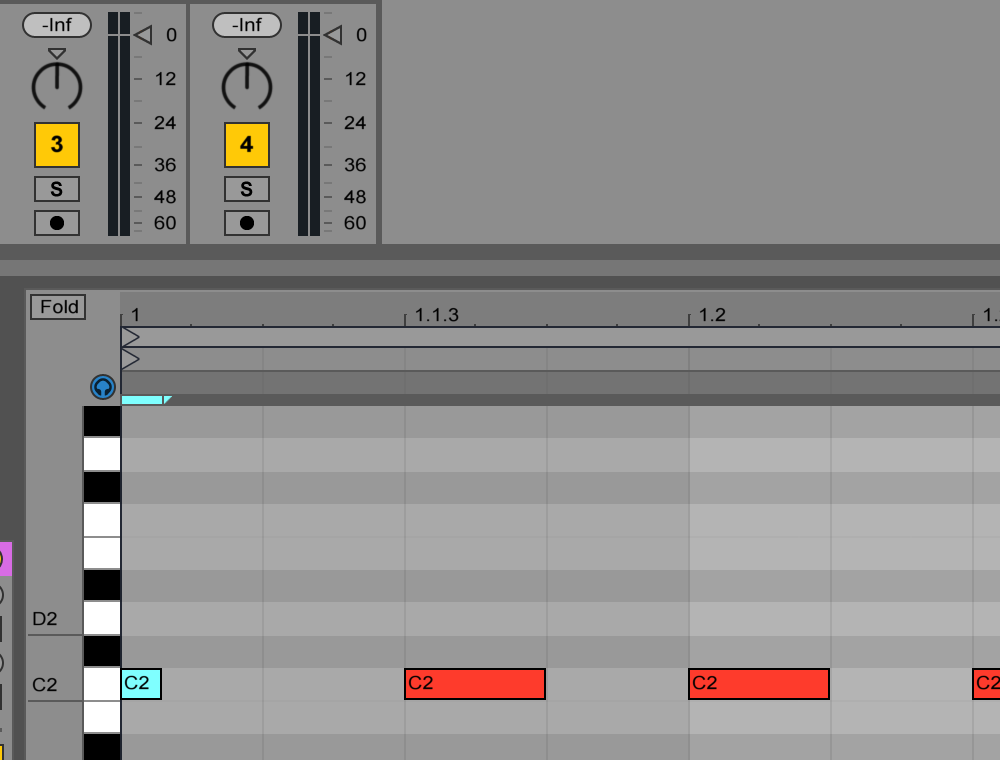This screenshot has height=760, width=1000.
Task: Arm track 3 for recording
Action: pos(57,223)
